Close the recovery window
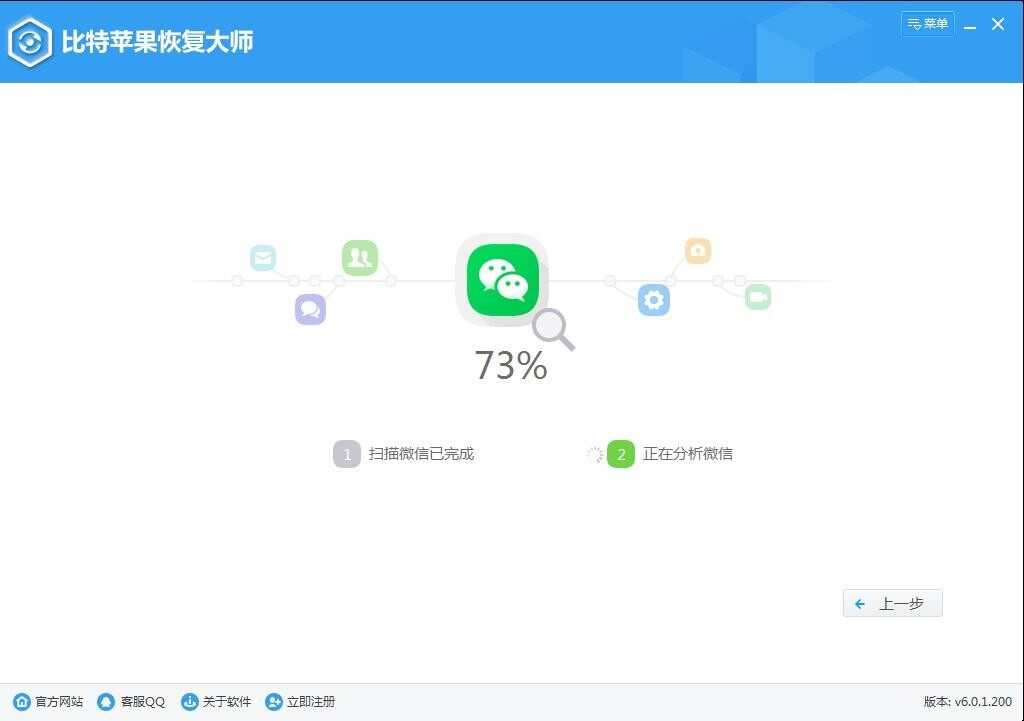The width and height of the screenshot is (1024, 721). pos(998,24)
